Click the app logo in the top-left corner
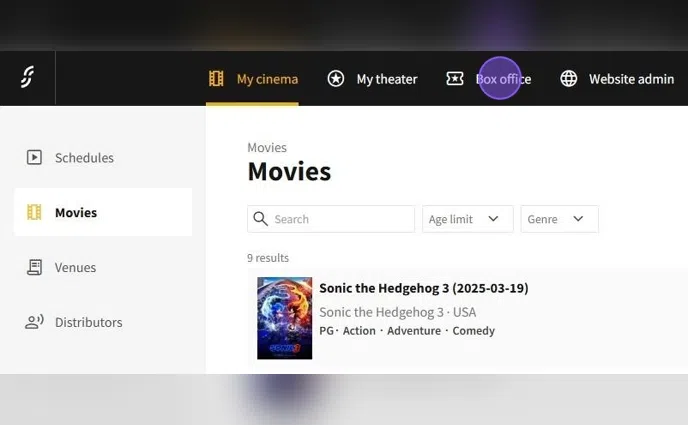 (x=27, y=78)
